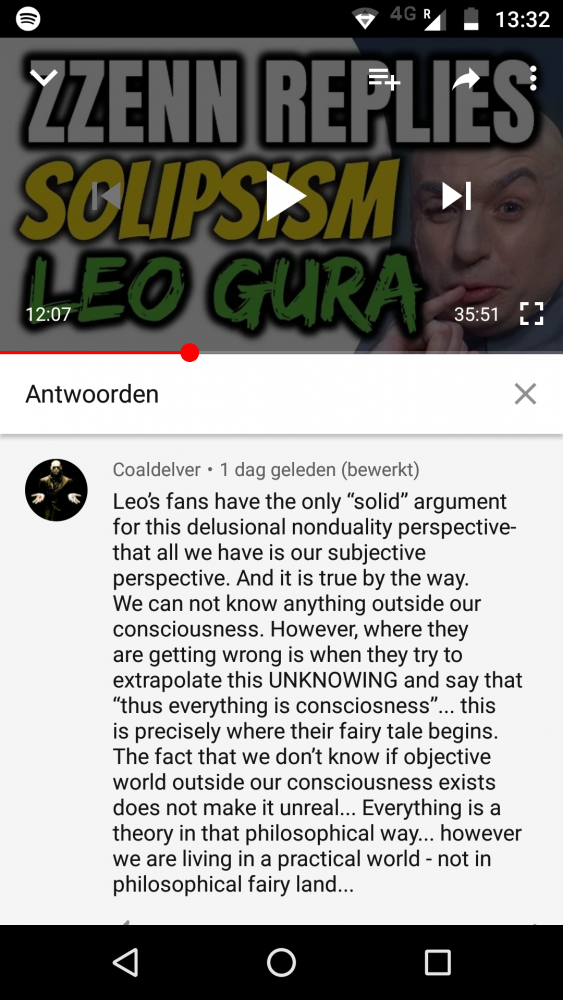The width and height of the screenshot is (563, 1000).
Task: Tap the Spotify icon in the status bar
Action: pyautogui.click(x=28, y=19)
